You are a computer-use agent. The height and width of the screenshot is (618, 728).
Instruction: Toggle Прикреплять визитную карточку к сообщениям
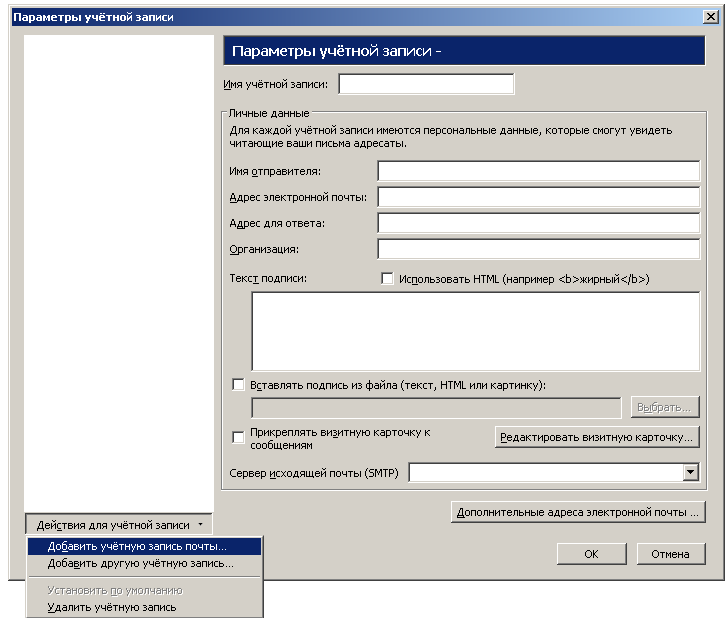[x=238, y=437]
